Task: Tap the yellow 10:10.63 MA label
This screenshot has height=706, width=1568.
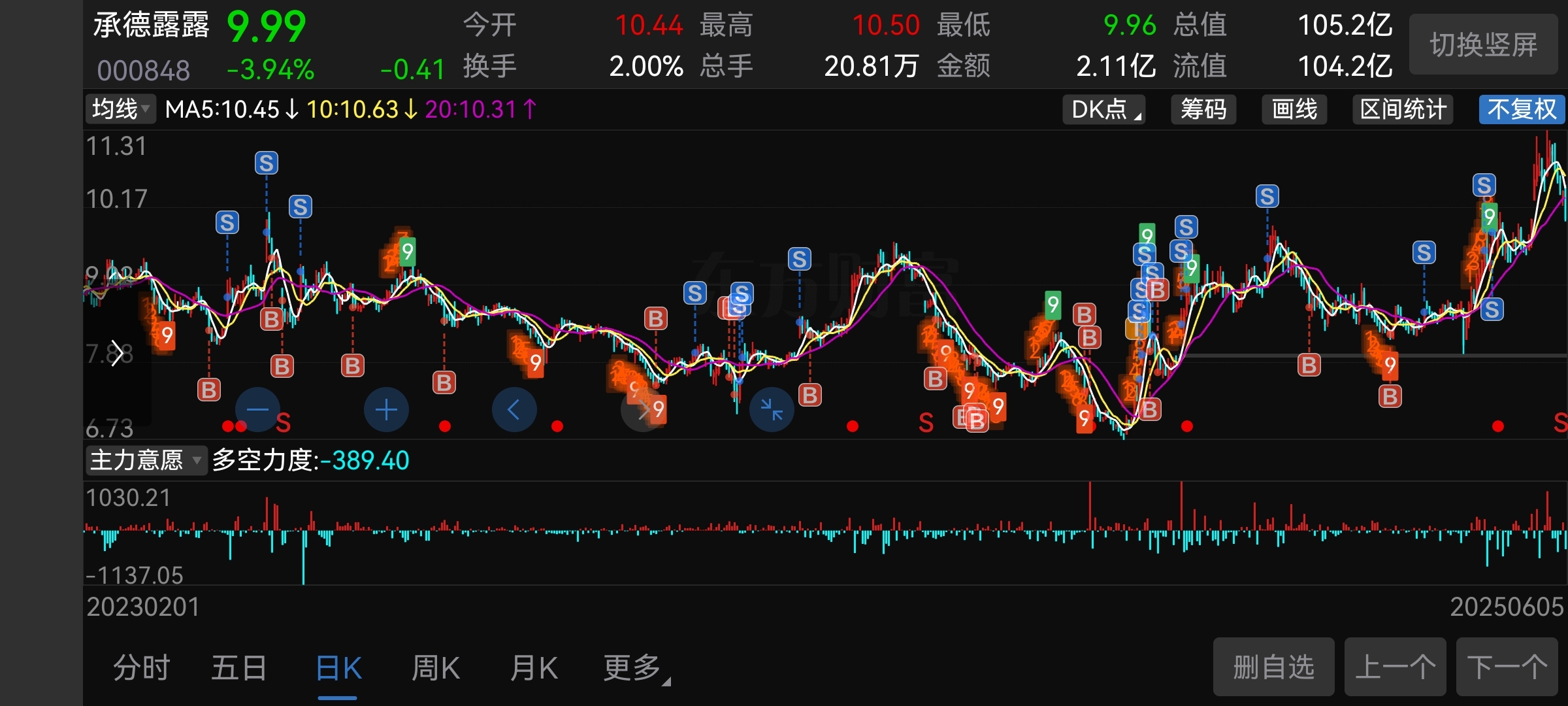Action: pyautogui.click(x=362, y=109)
